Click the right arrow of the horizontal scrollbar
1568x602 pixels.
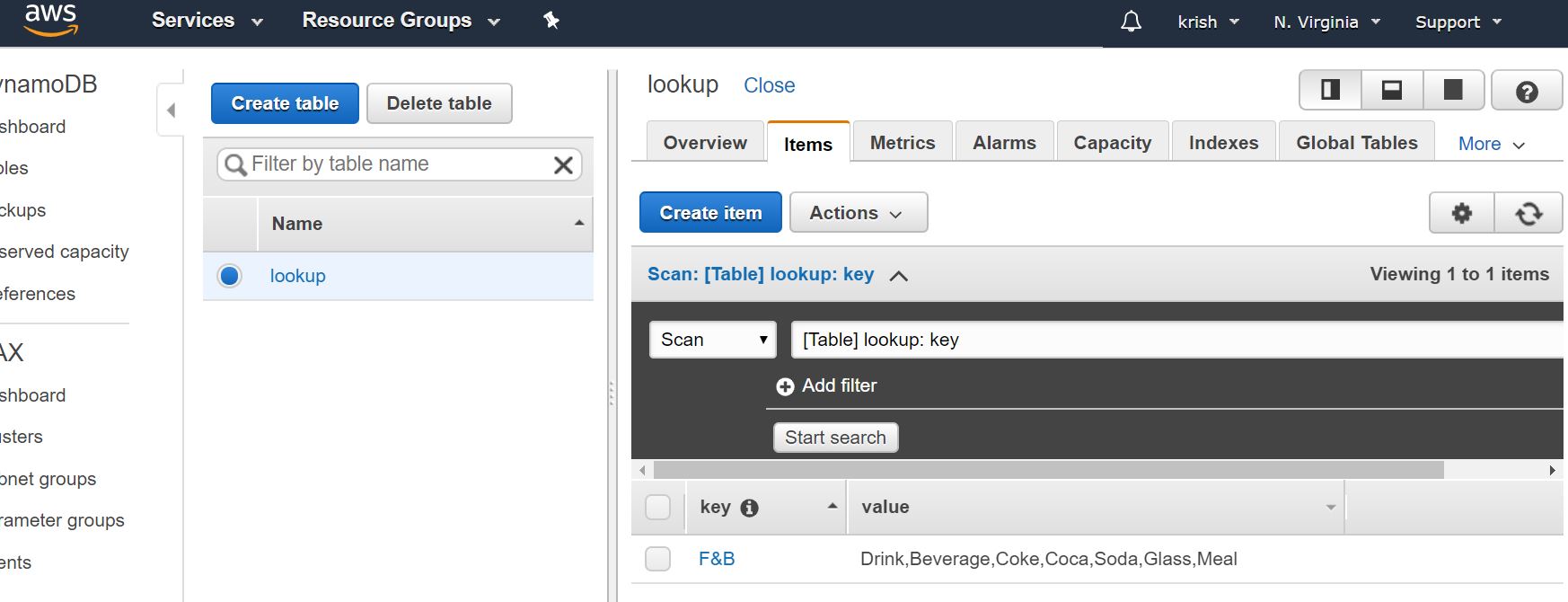[1552, 470]
